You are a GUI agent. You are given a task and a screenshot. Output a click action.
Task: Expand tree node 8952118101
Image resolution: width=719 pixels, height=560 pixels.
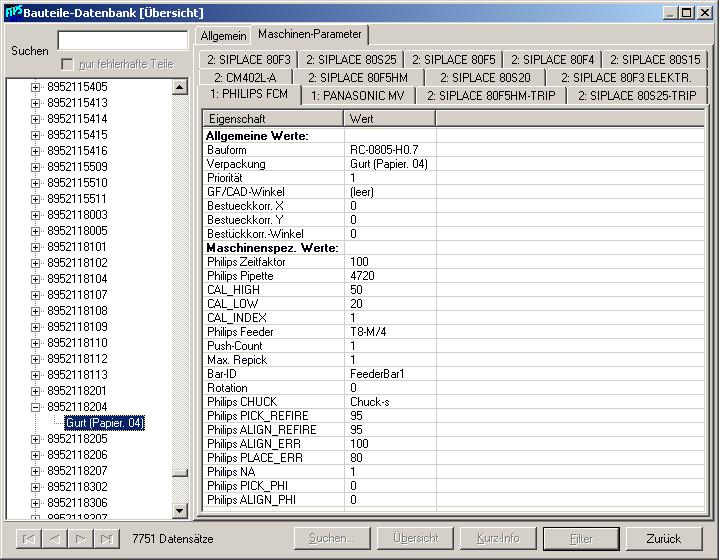(35, 247)
